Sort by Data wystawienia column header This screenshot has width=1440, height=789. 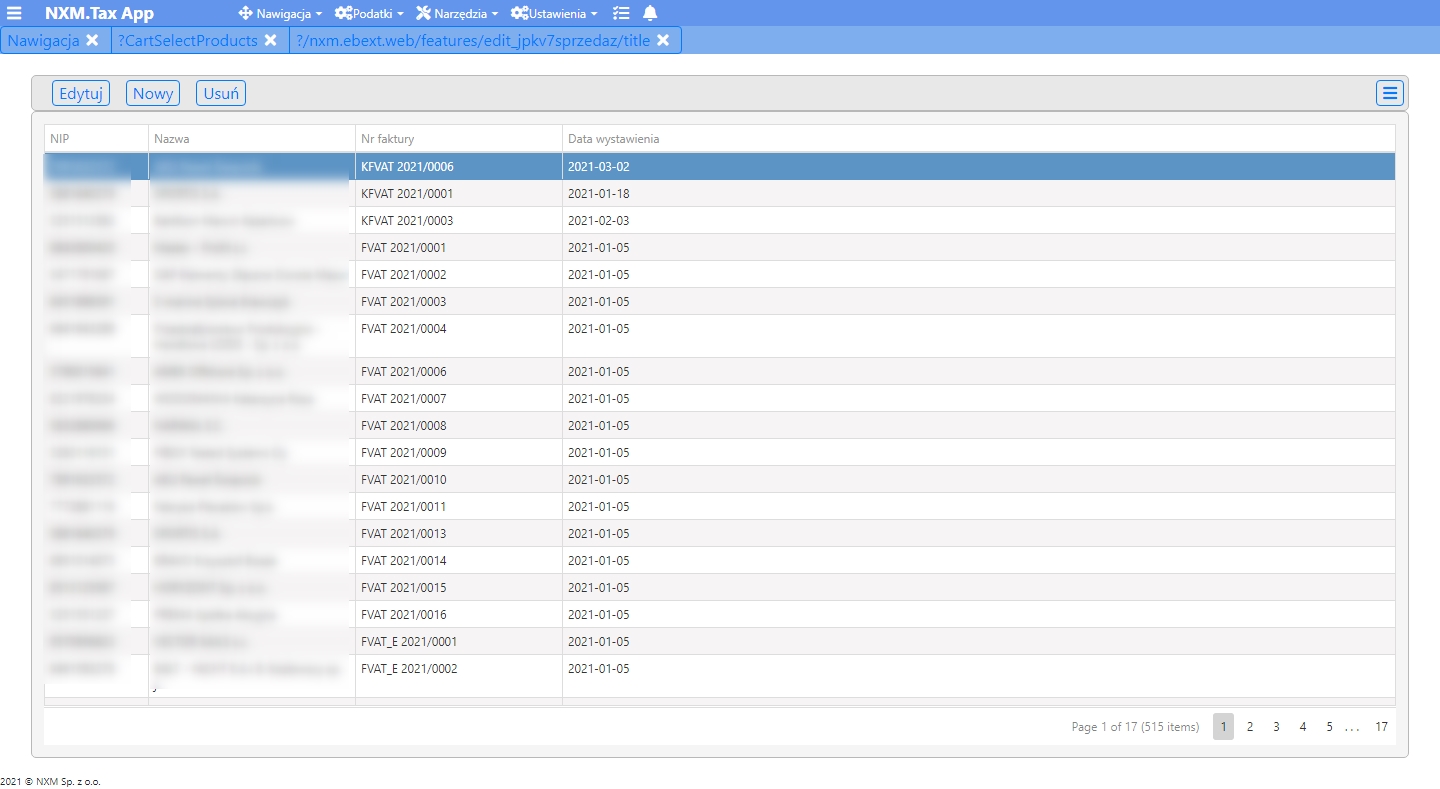point(613,139)
